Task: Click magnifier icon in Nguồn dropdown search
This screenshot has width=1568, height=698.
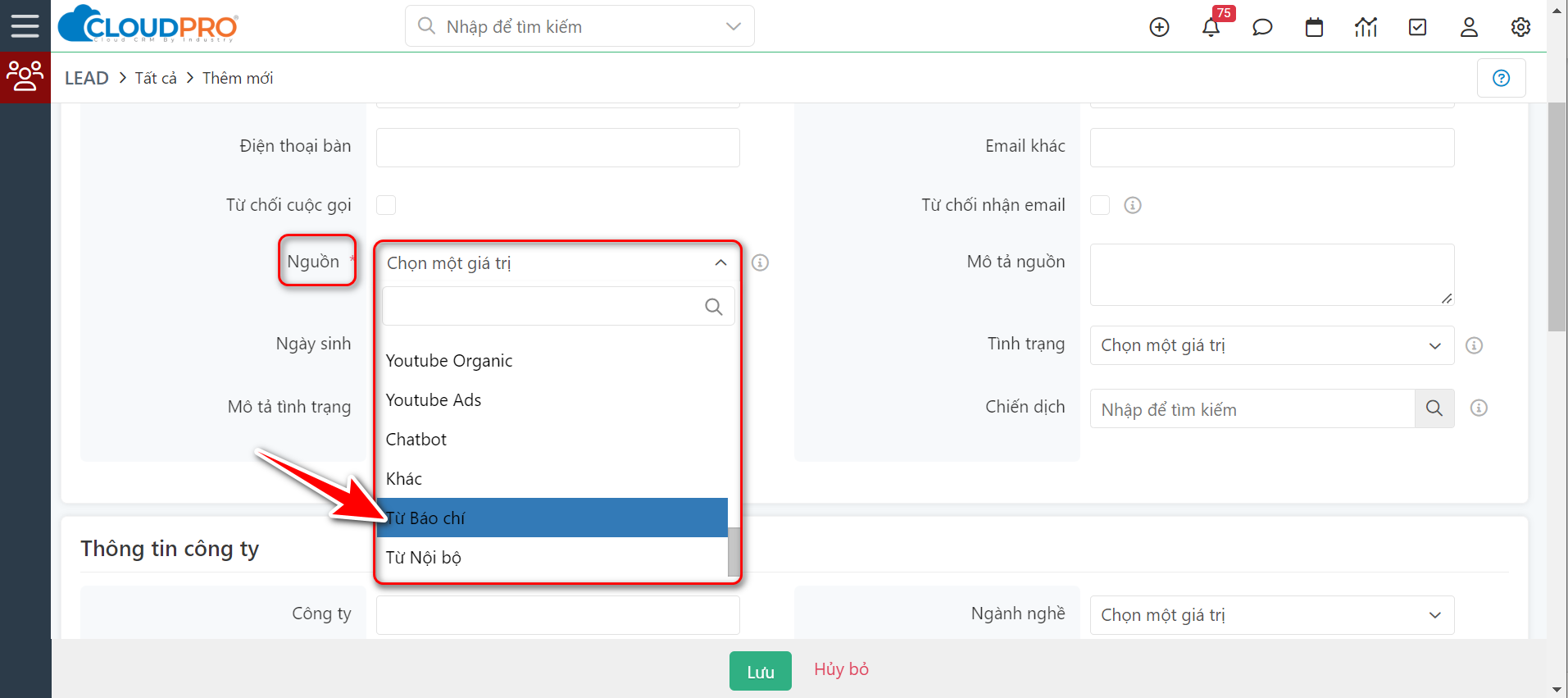Action: tap(714, 307)
